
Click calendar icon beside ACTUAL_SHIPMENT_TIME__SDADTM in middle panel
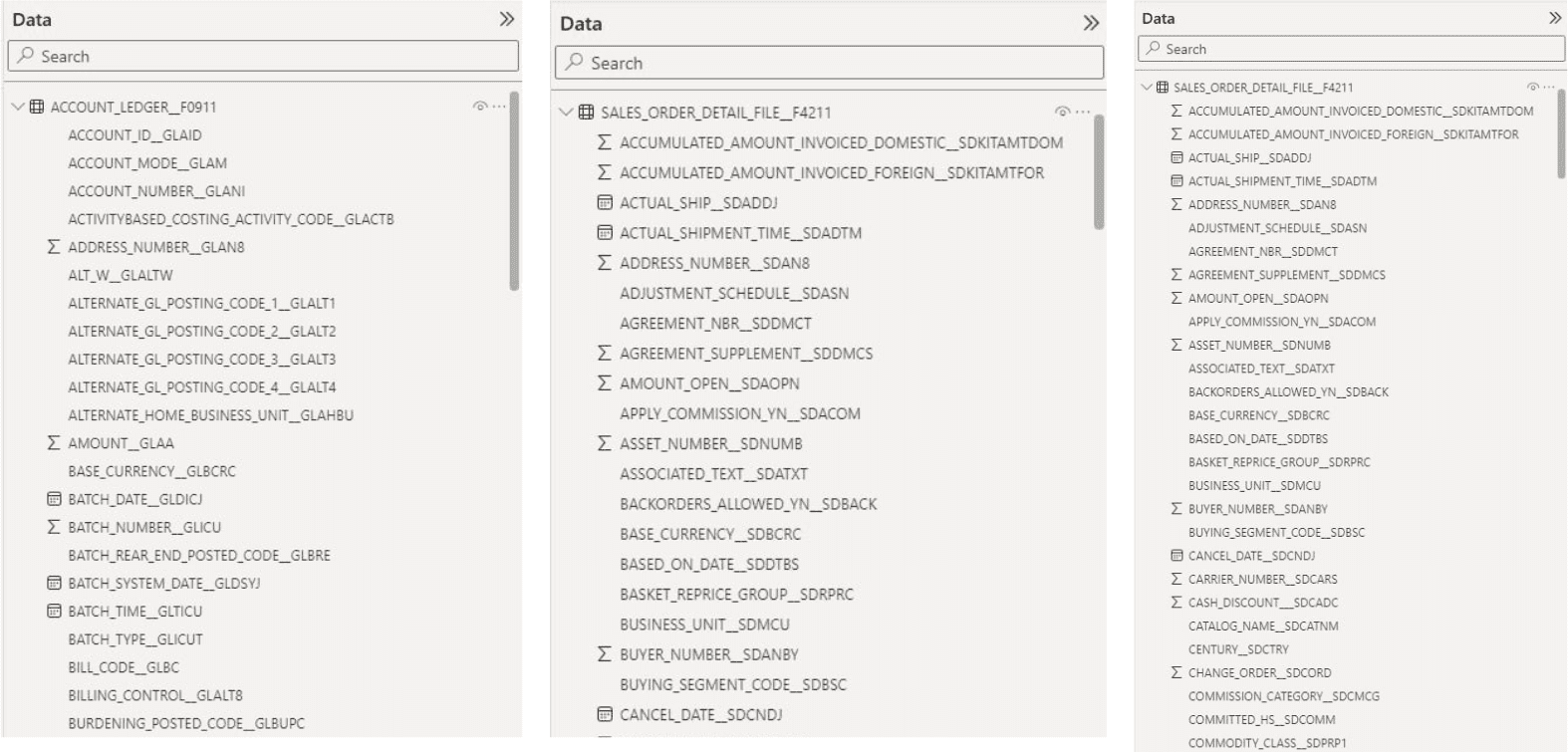[x=605, y=233]
